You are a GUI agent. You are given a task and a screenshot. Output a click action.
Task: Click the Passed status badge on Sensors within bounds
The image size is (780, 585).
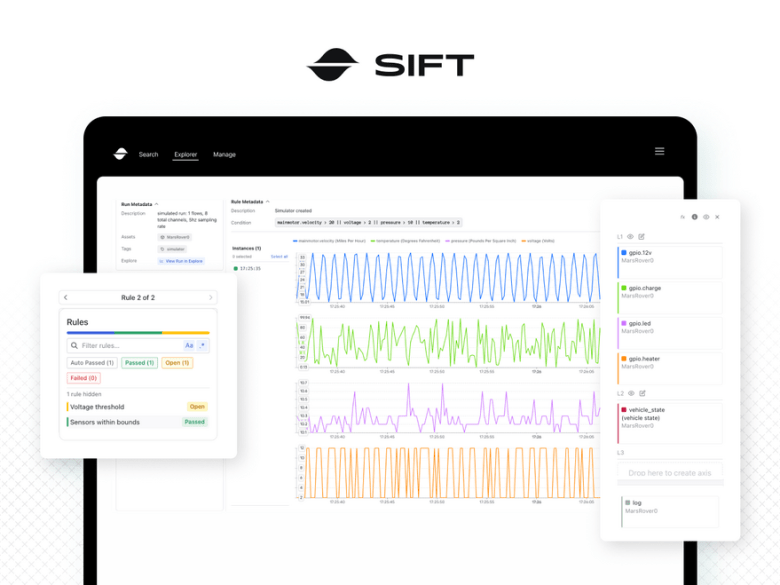195,422
